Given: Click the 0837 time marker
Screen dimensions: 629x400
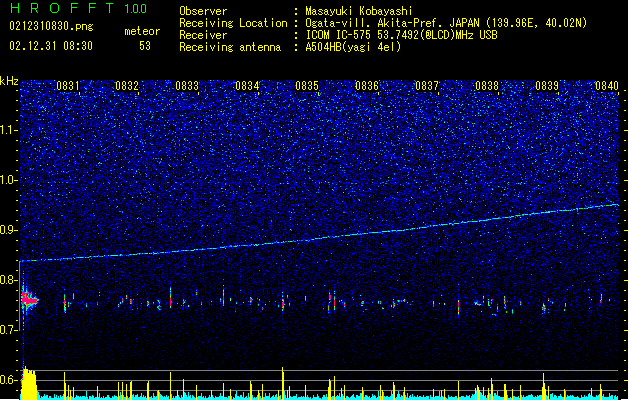Looking at the screenshot, I should 427,86.
